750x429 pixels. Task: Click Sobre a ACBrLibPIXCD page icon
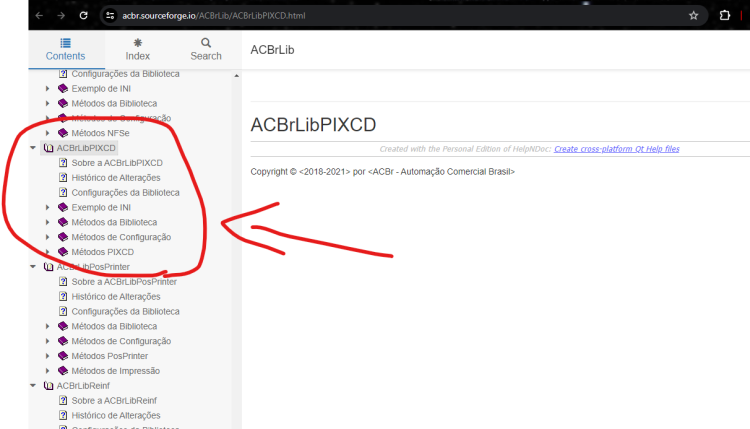click(x=63, y=163)
